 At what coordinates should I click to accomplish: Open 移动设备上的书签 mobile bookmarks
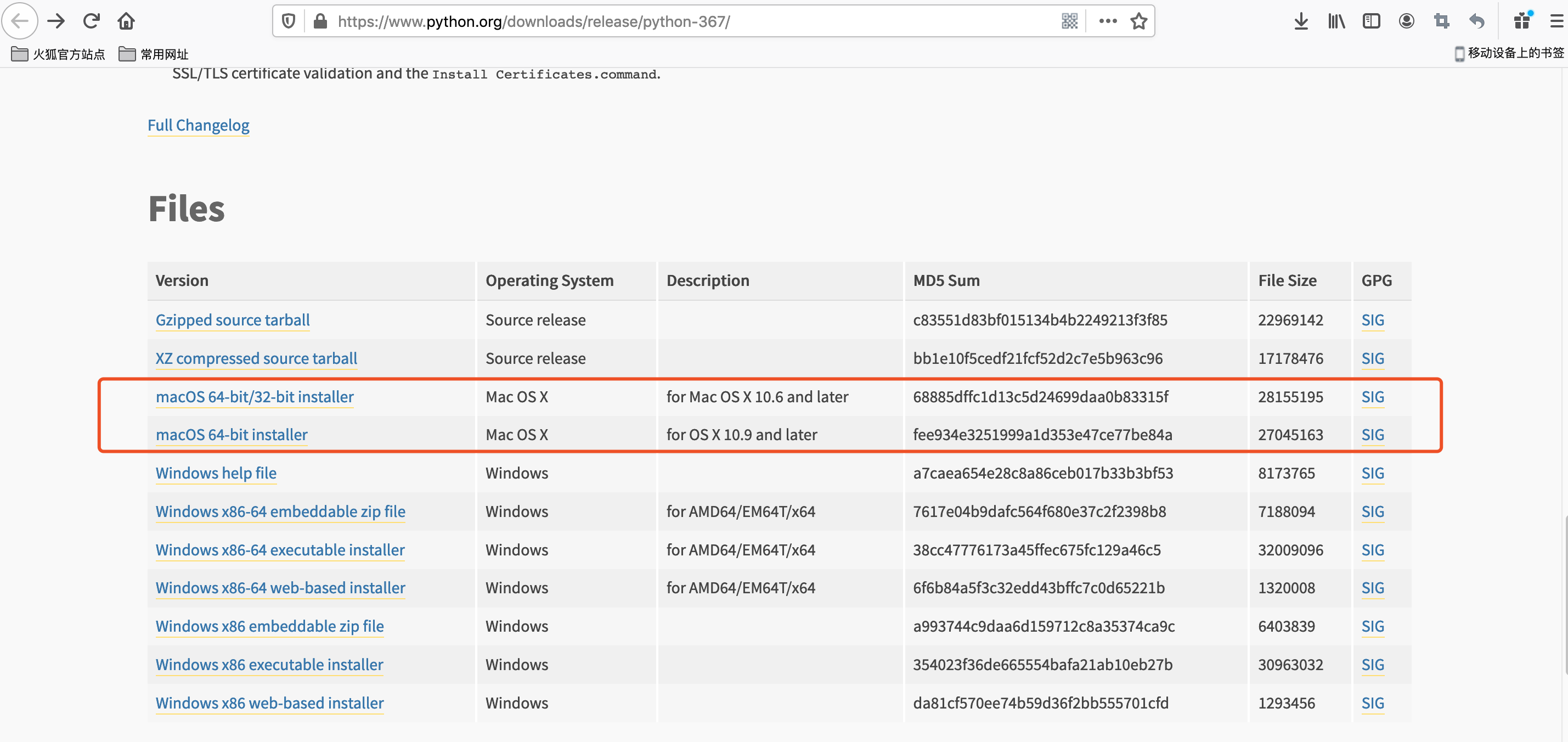[x=1509, y=54]
